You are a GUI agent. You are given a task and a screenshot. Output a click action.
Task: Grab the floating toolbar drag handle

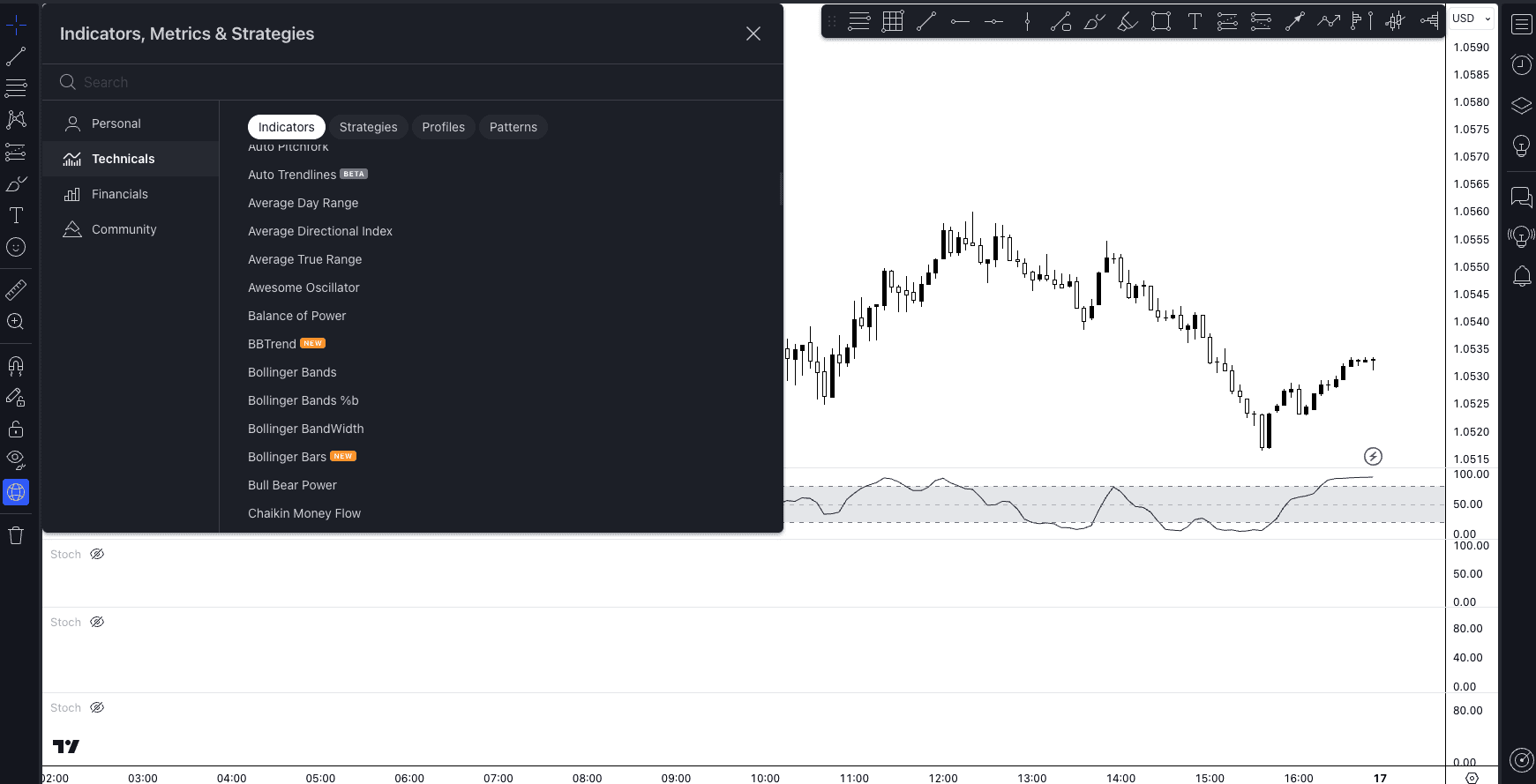point(831,21)
